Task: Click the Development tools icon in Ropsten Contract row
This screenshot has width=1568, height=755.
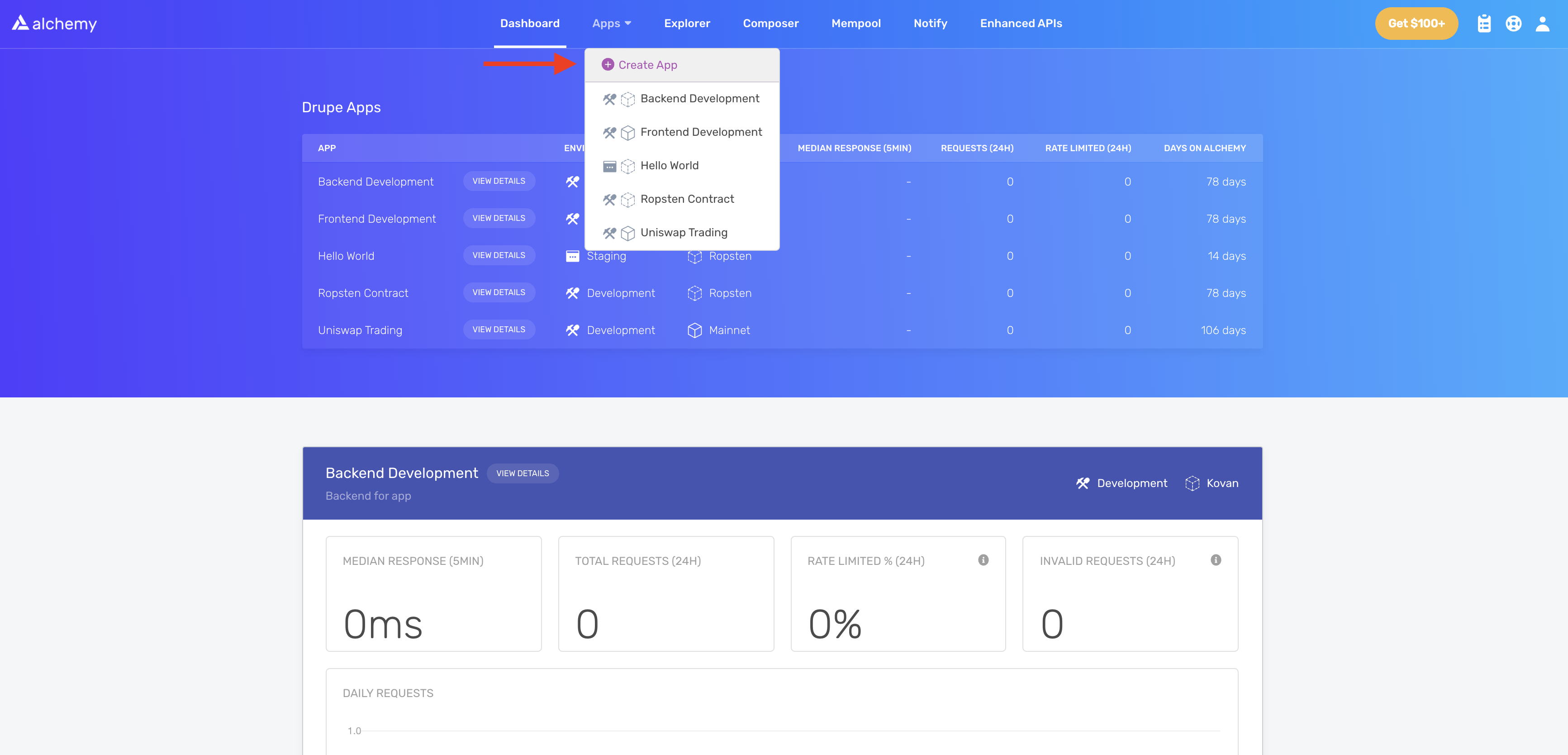Action: pyautogui.click(x=572, y=293)
